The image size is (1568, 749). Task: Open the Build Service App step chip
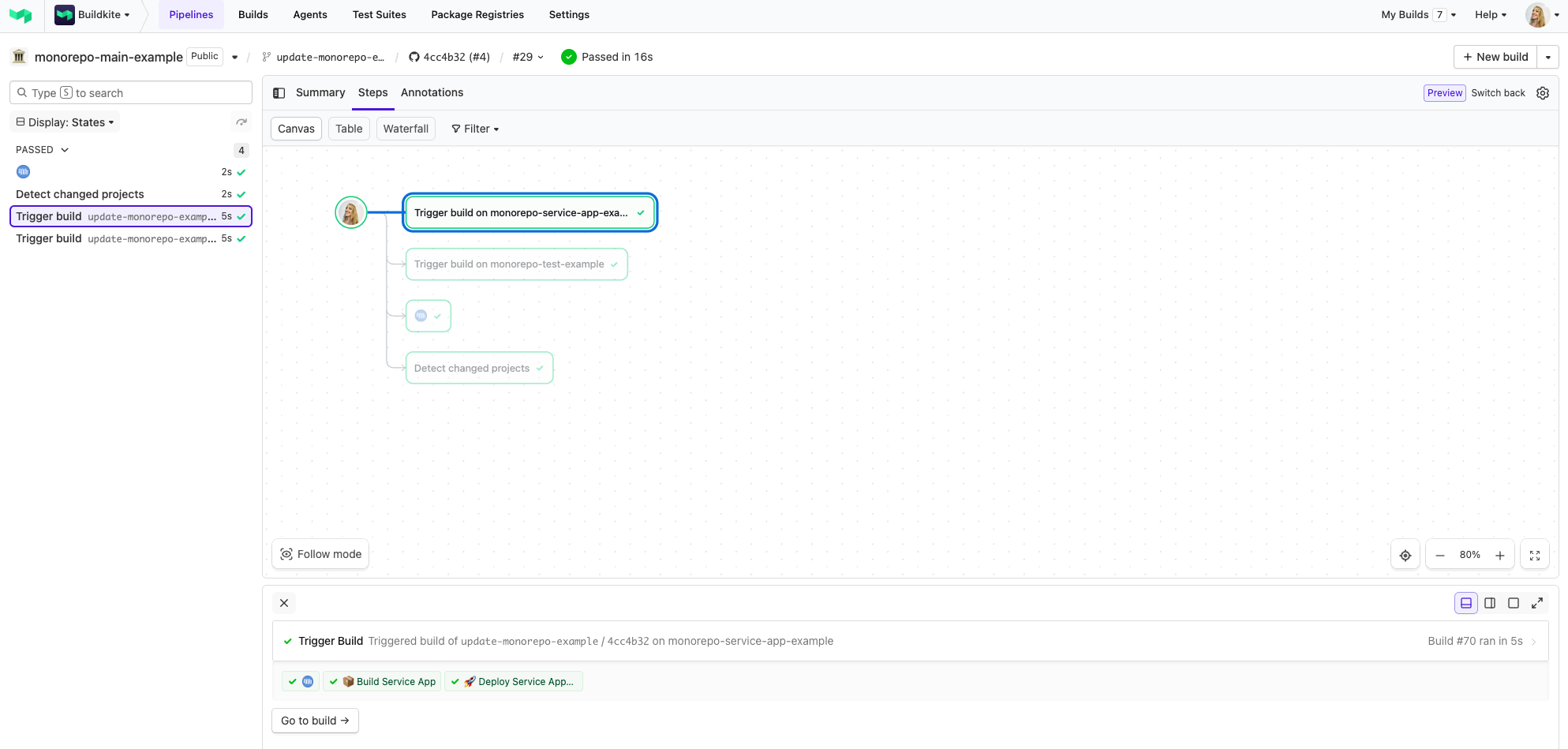pyautogui.click(x=382, y=682)
